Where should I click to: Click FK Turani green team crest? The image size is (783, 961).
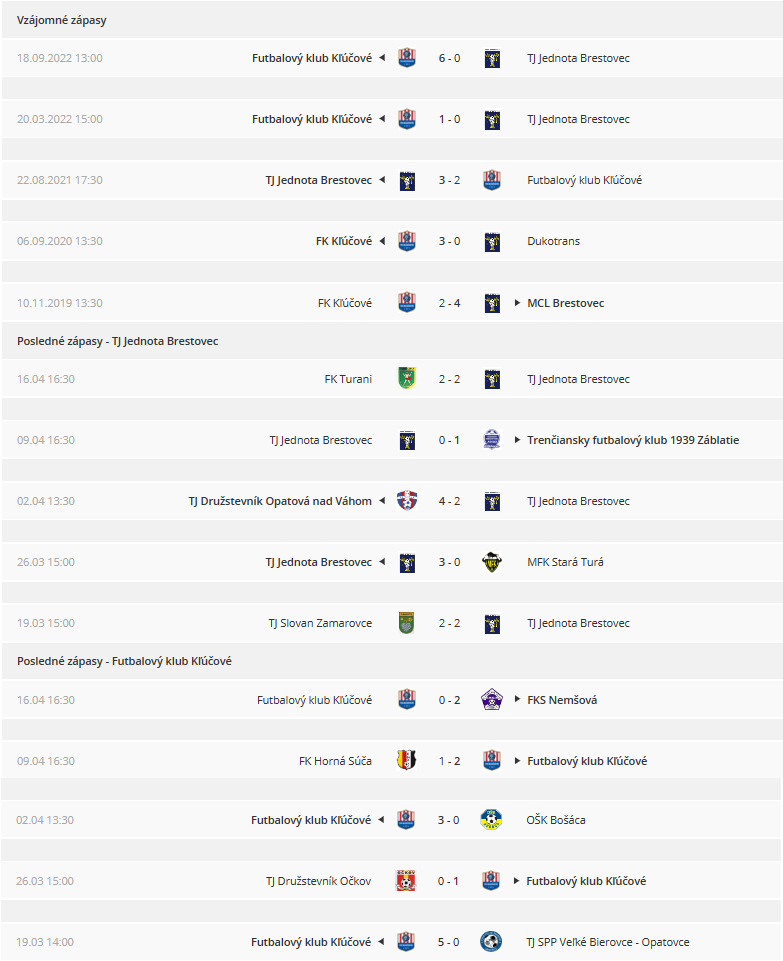coord(407,379)
